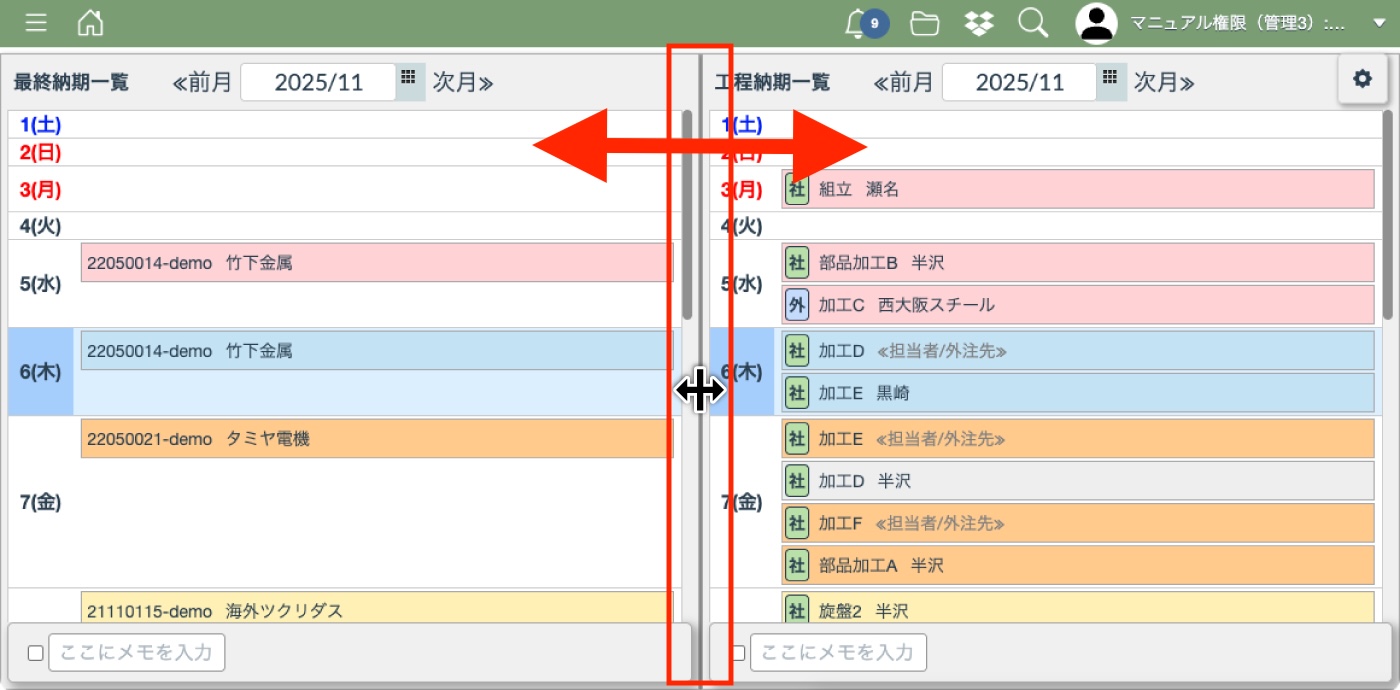Viewport: 1400px width, 690px height.
Task: Open notifications bell with badge 9
Action: (857, 23)
